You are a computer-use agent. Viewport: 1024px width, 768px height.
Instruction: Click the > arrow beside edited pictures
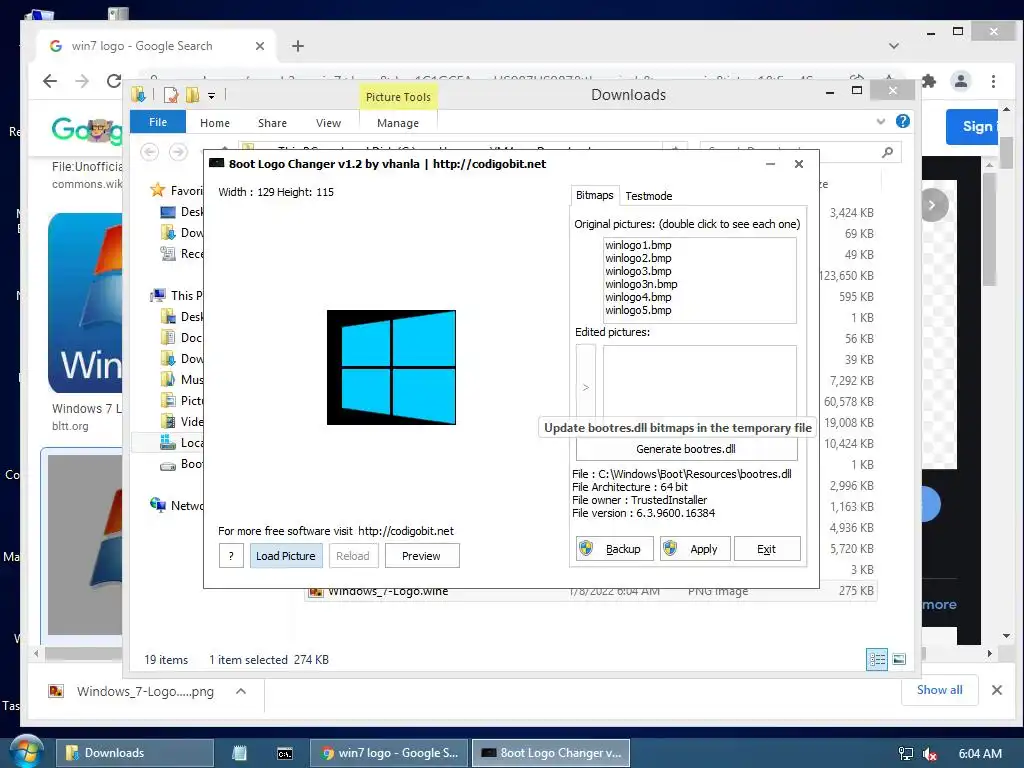[x=586, y=387]
